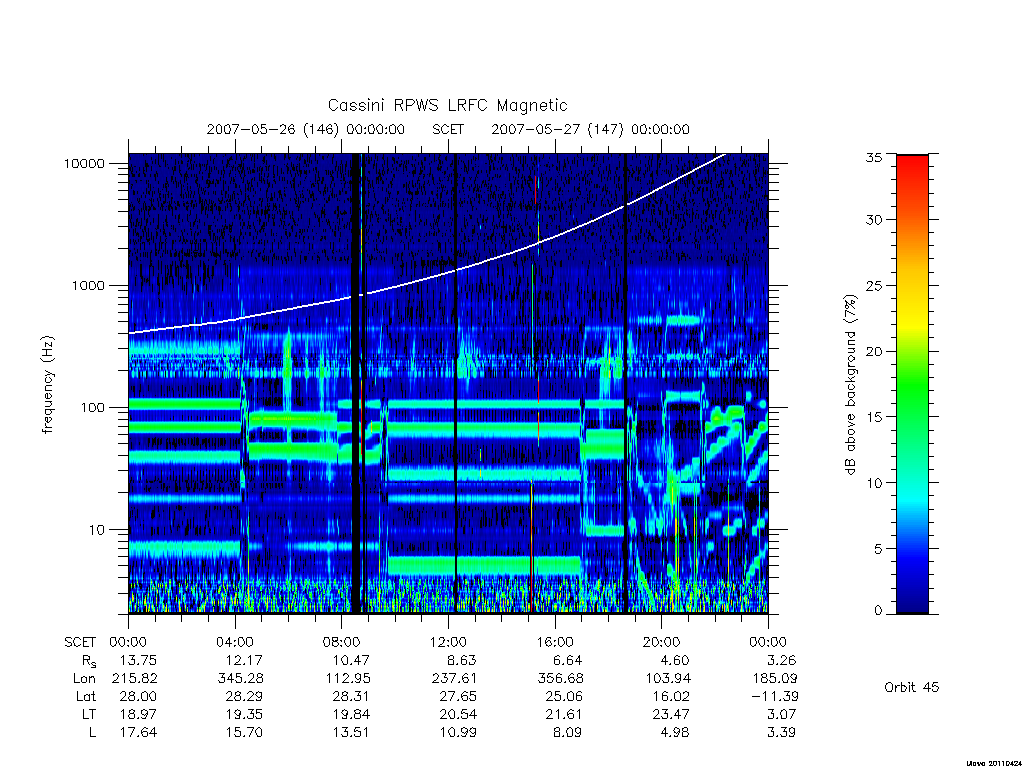This screenshot has height=768, width=1024.
Task: Click the local time value 18.97
Action: click(138, 714)
